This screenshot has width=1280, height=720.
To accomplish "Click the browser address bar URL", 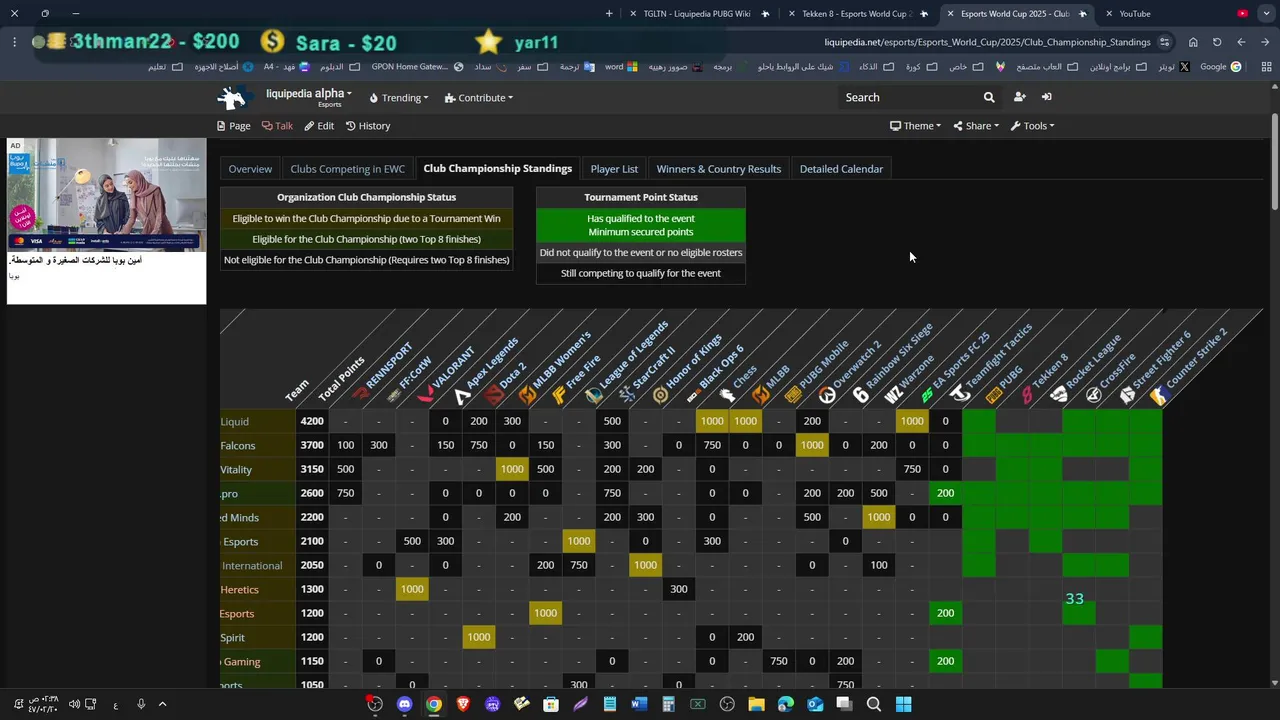I will point(987,42).
